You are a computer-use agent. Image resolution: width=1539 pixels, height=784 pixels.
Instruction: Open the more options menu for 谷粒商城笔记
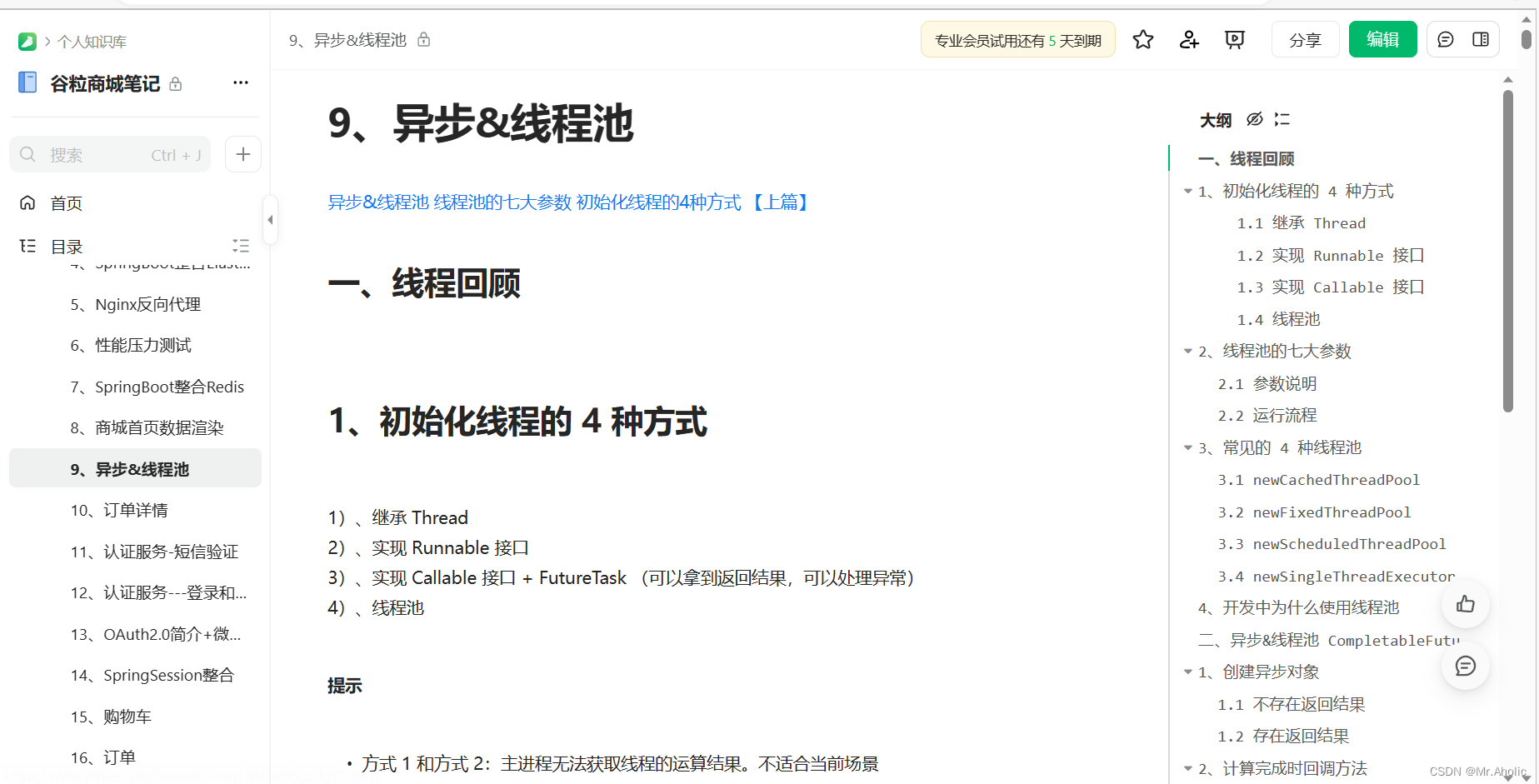click(x=241, y=82)
